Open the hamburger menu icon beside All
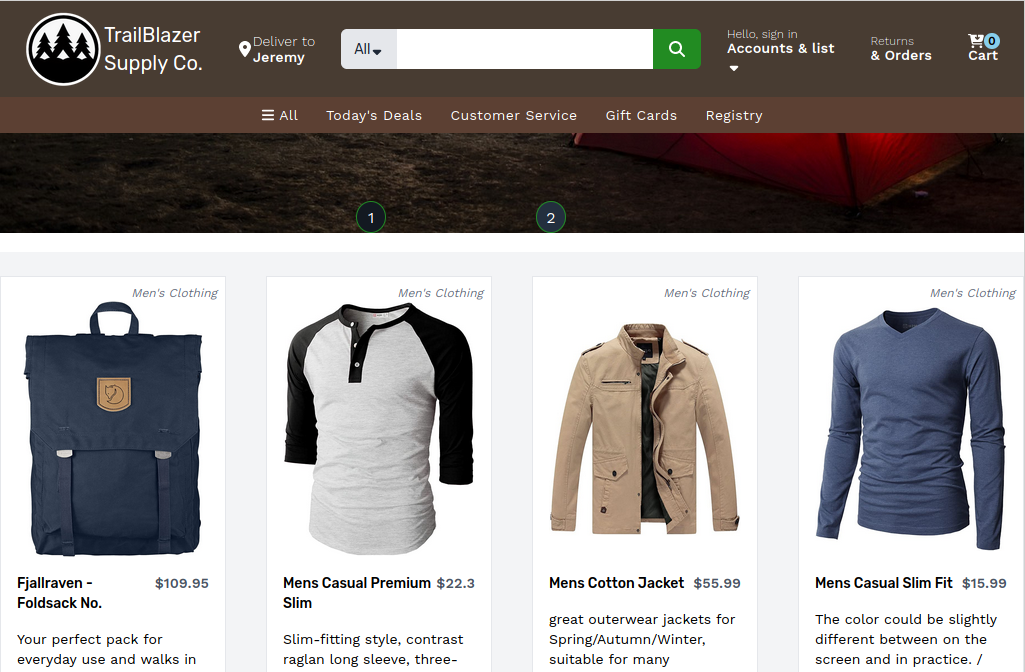This screenshot has height=672, width=1025. (268, 115)
